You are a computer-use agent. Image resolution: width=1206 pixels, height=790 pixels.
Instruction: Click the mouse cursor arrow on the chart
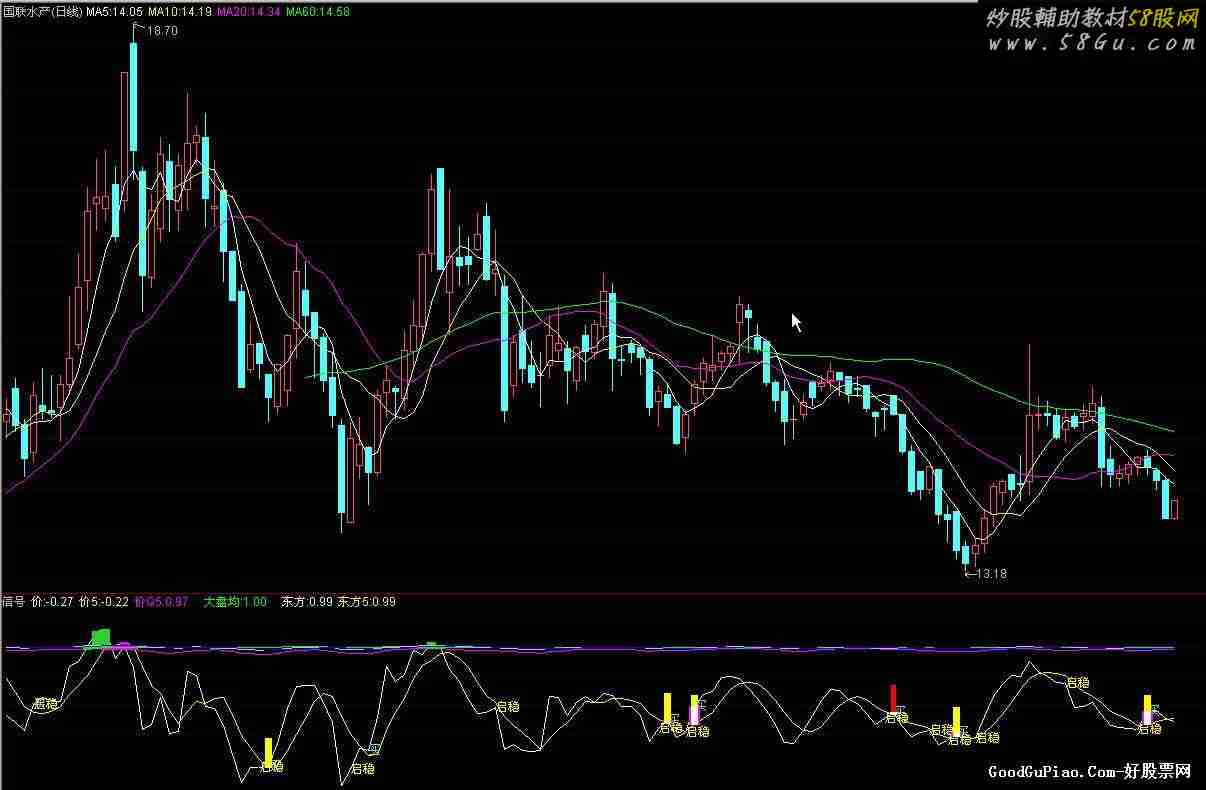(796, 322)
